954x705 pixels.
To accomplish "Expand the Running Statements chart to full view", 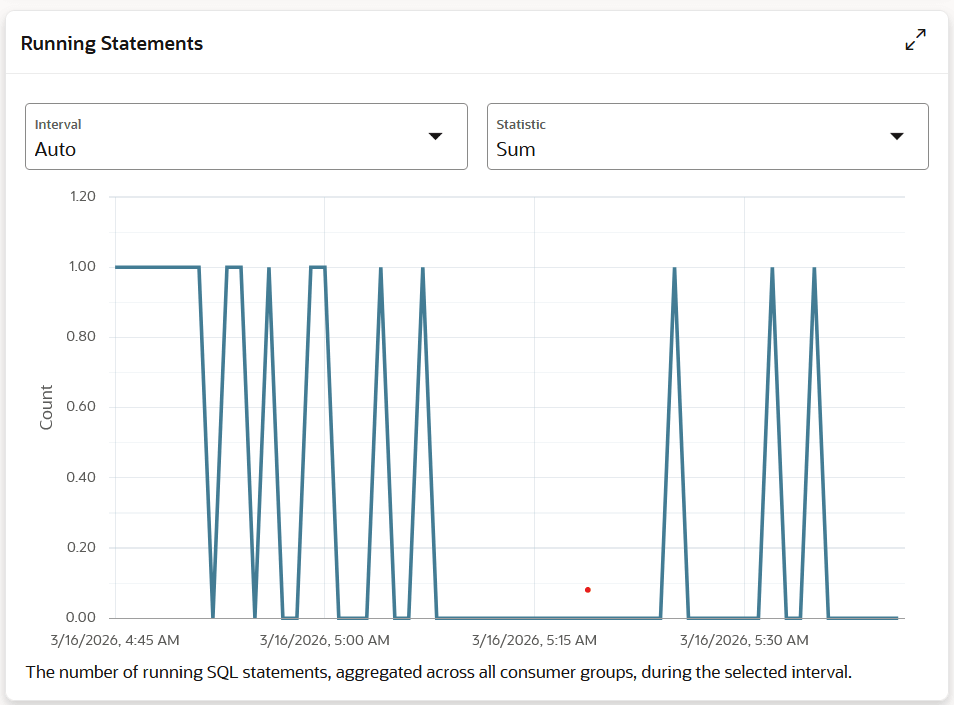I will click(x=916, y=40).
